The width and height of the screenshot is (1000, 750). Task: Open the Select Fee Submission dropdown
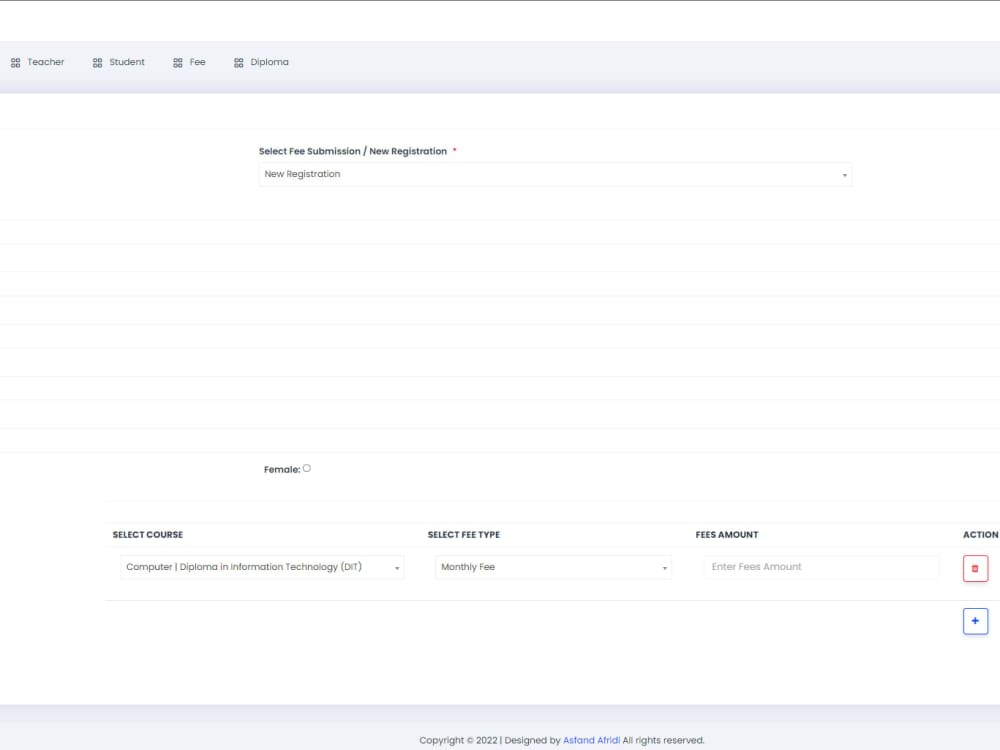[555, 174]
